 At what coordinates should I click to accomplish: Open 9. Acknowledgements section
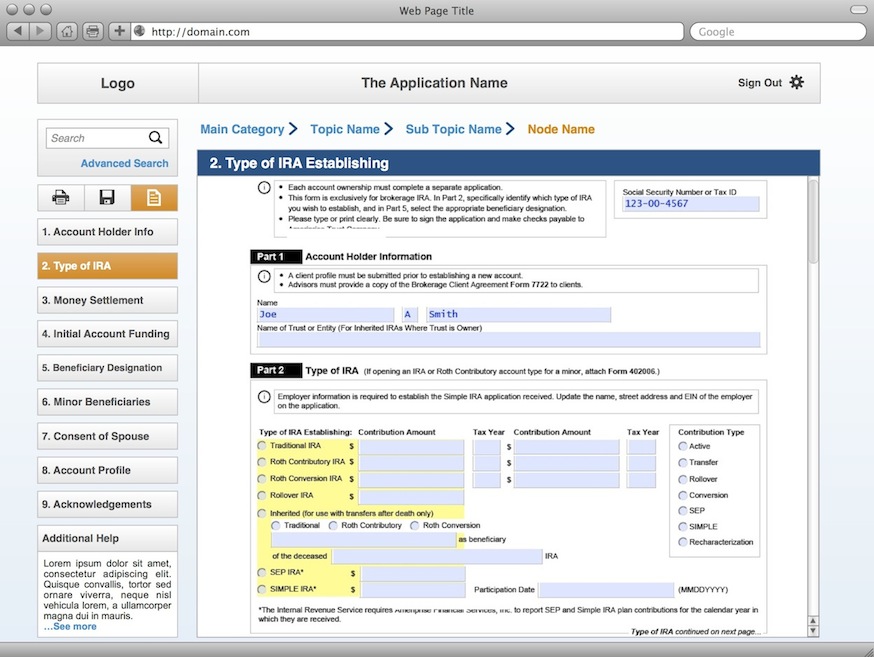108,504
